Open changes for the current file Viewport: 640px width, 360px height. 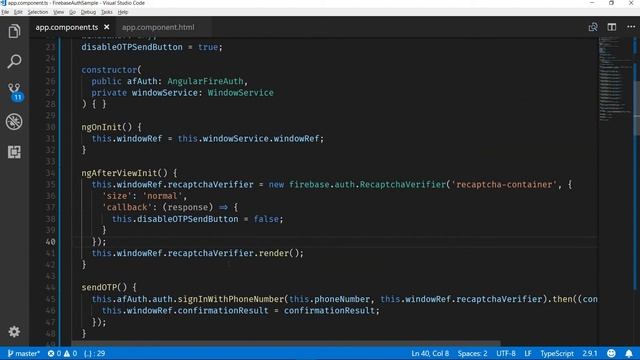click(593, 27)
